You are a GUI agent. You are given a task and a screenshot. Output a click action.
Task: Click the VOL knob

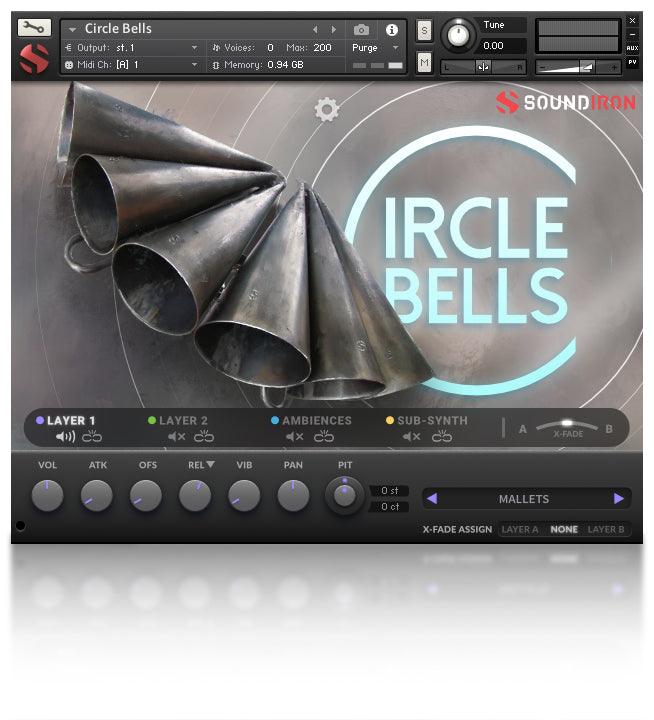click(x=47, y=495)
